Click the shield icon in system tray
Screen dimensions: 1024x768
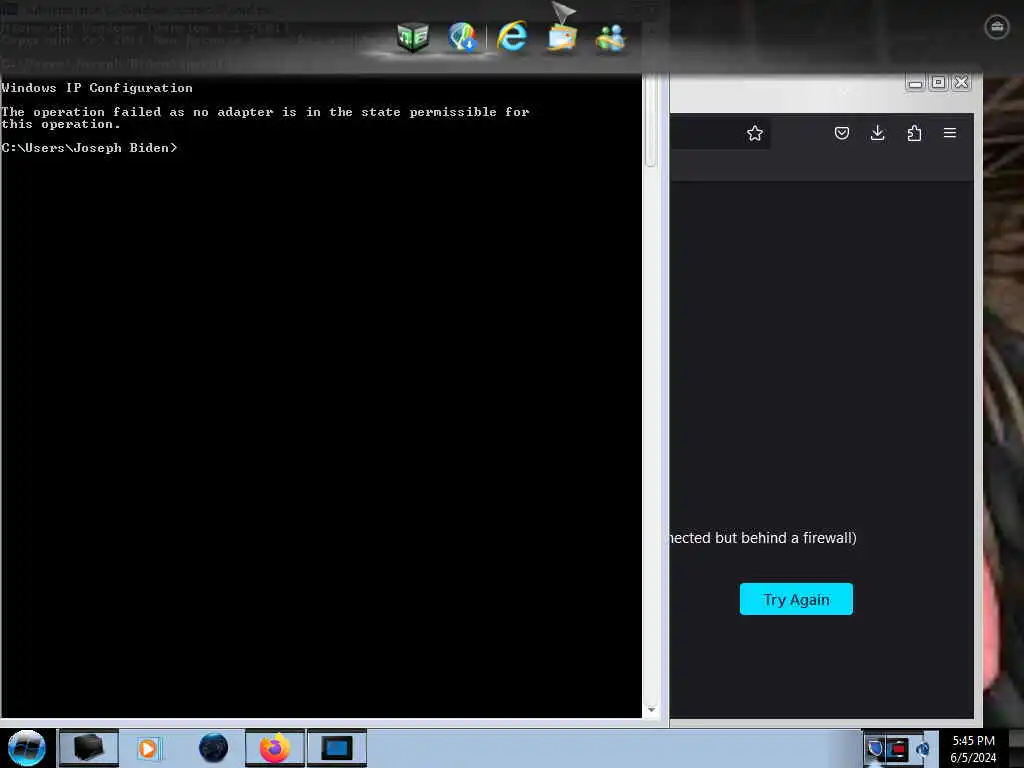874,748
